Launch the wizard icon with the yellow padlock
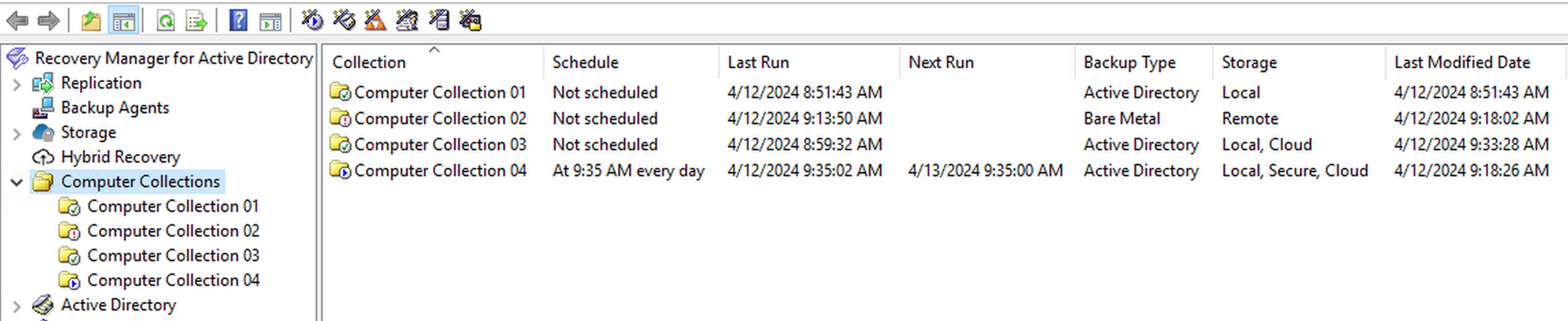Screen dimensions: 1568x321 [x=471, y=21]
